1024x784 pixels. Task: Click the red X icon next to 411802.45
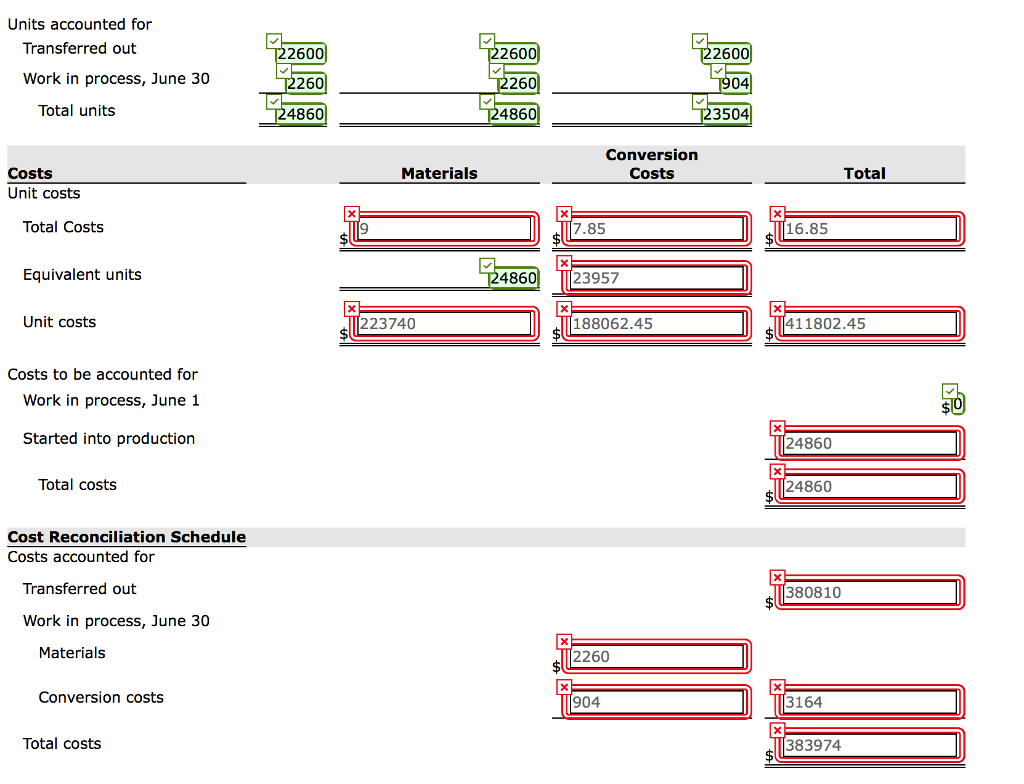tap(777, 308)
